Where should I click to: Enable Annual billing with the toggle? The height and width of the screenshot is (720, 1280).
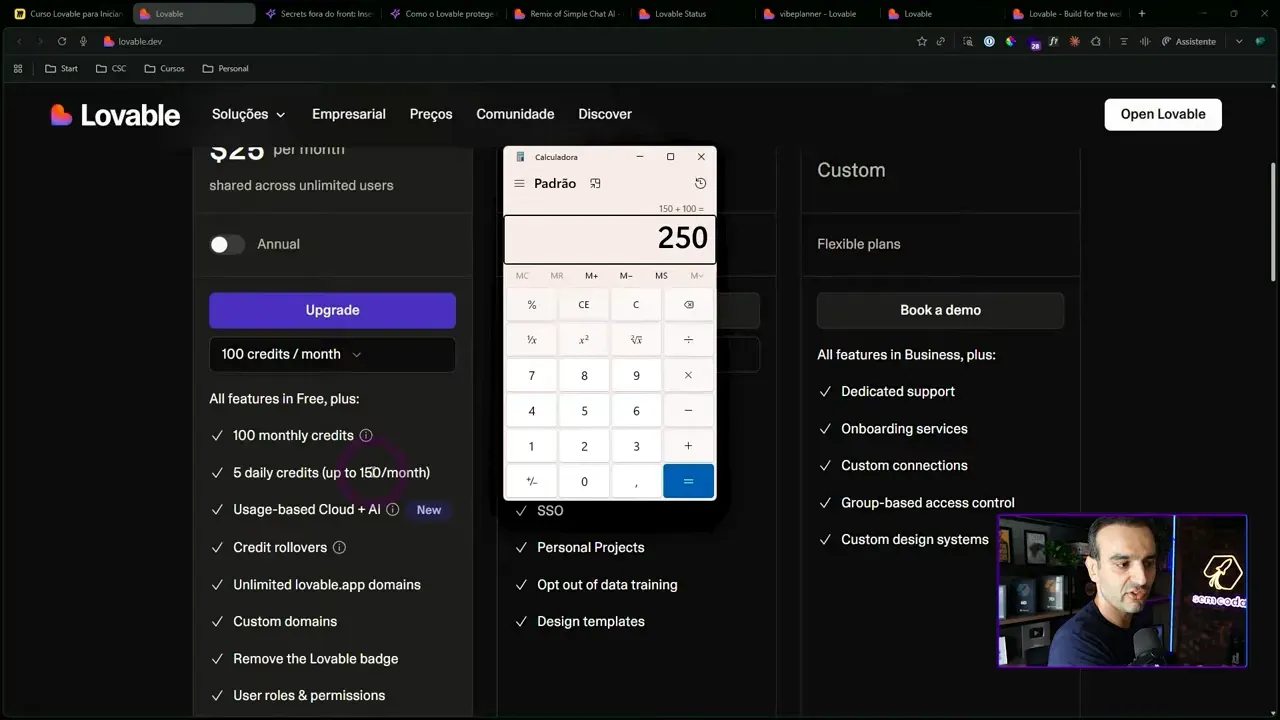[x=227, y=244]
